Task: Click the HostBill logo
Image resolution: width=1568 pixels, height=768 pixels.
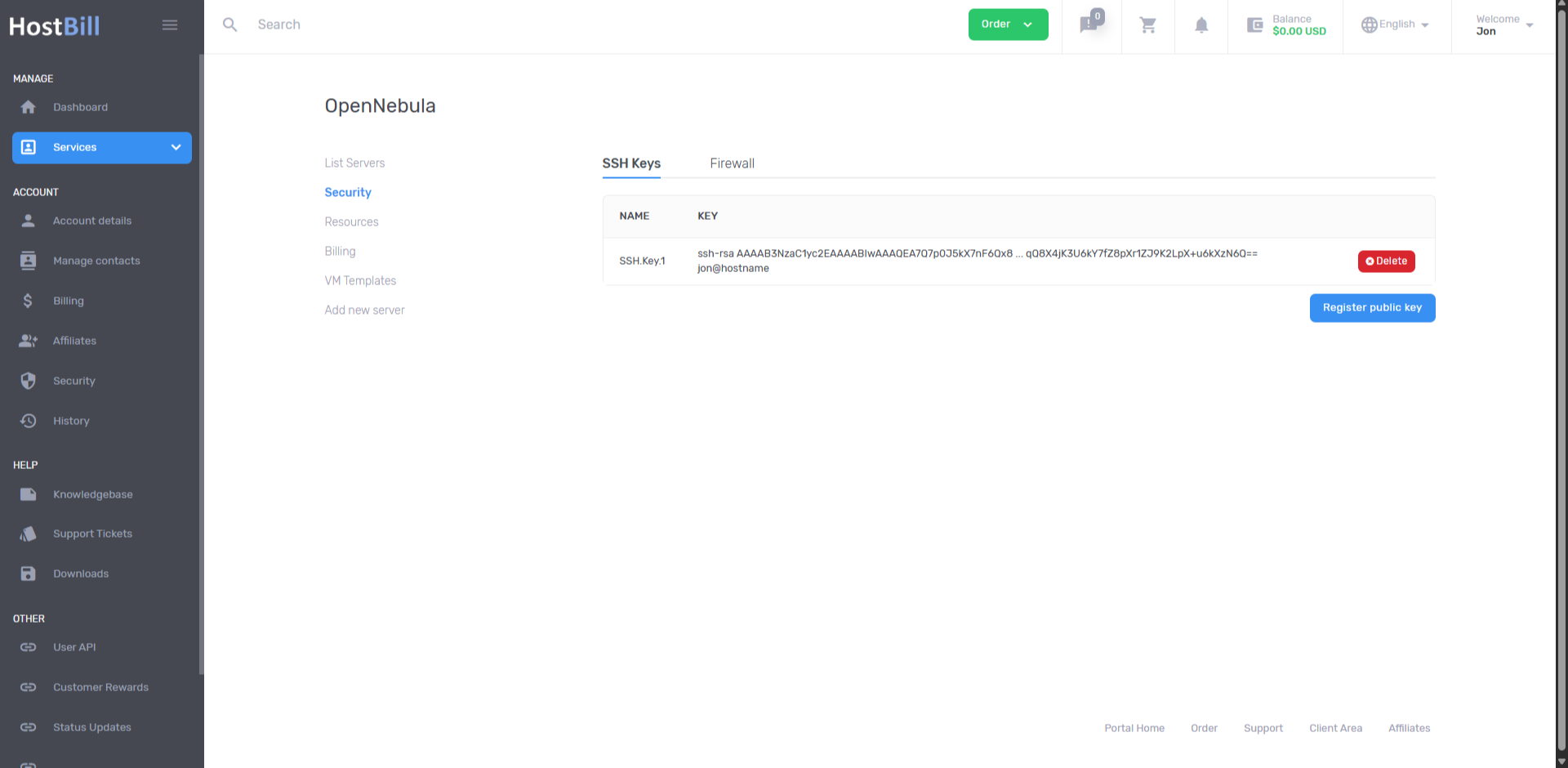Action: pyautogui.click(x=55, y=26)
